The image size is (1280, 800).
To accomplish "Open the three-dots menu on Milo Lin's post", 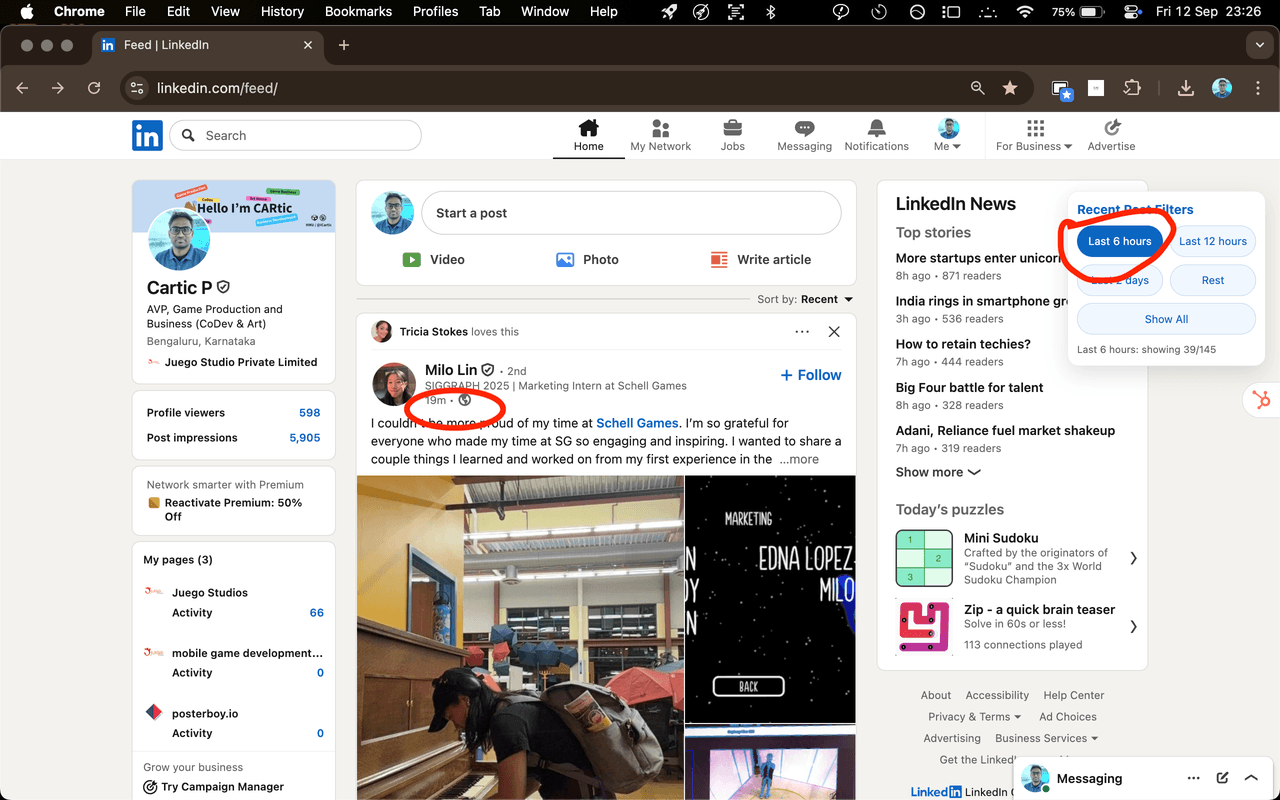I will [802, 332].
